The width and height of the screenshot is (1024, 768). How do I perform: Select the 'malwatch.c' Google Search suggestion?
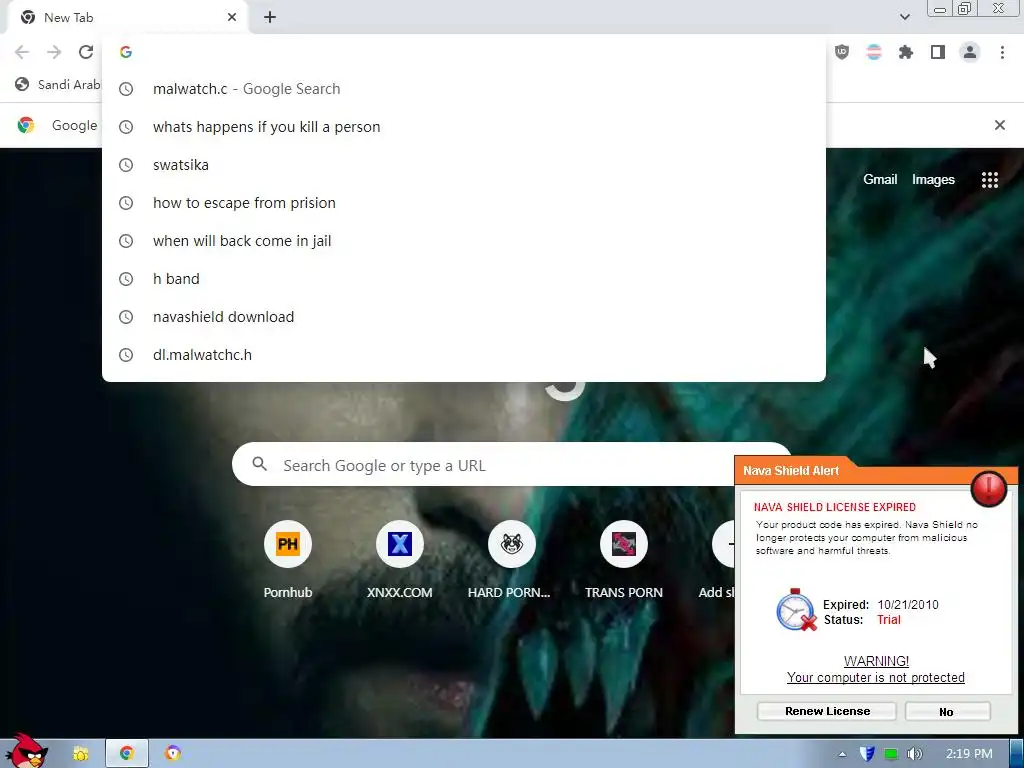pos(464,89)
